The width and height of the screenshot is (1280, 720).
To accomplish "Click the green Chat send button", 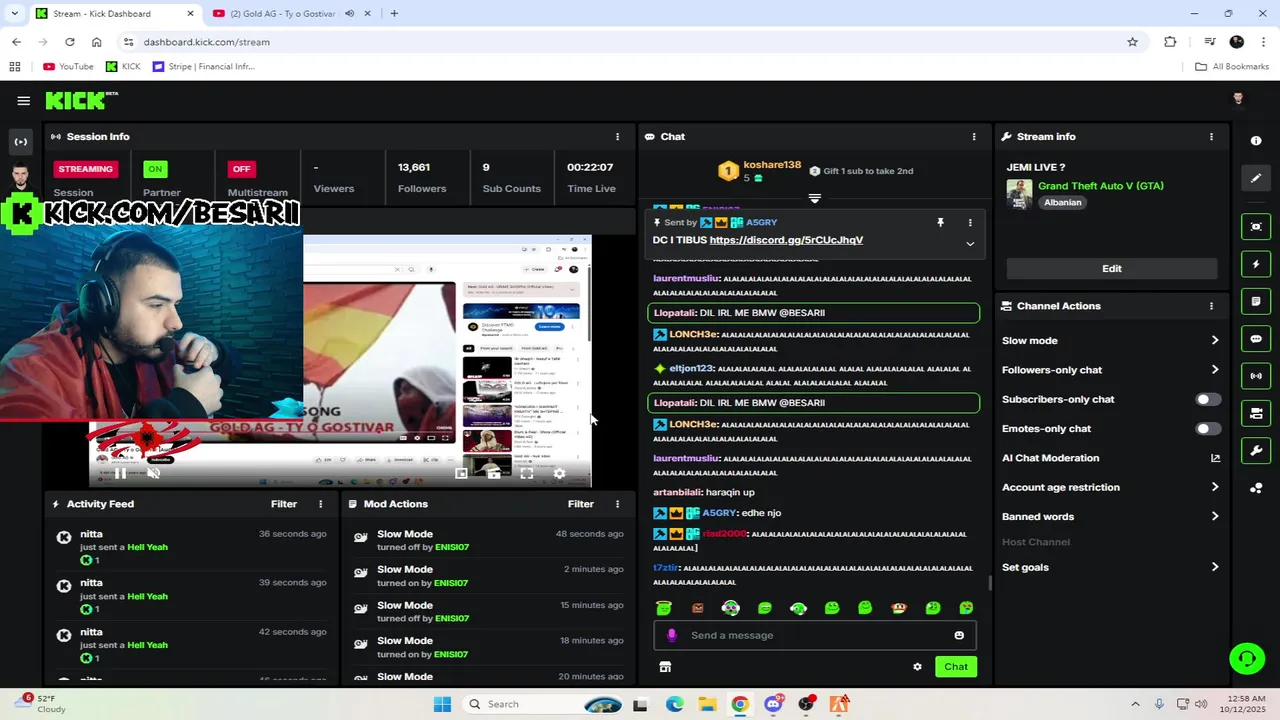I will point(956,667).
